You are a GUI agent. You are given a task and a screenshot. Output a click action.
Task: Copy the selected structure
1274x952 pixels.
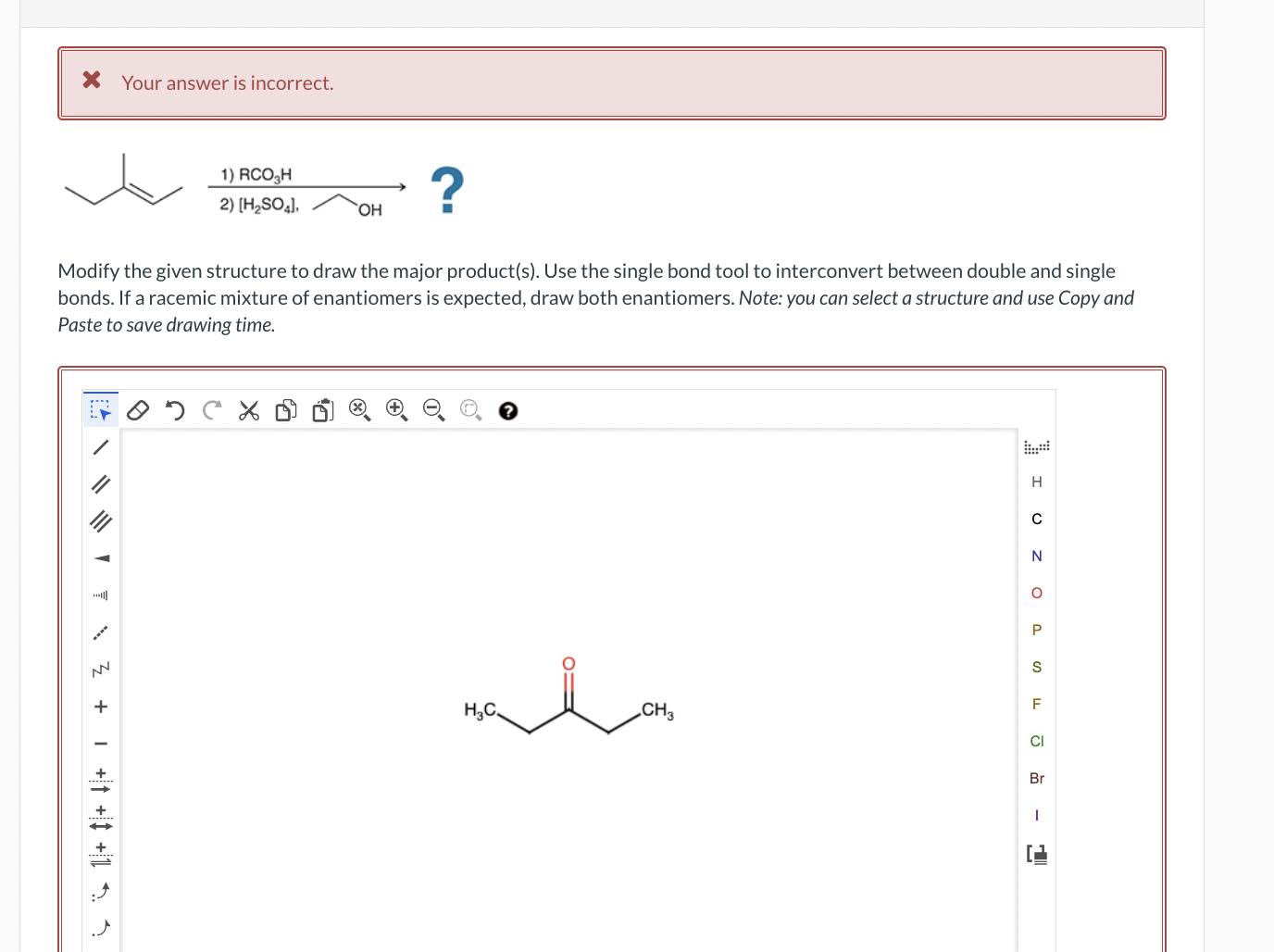285,409
